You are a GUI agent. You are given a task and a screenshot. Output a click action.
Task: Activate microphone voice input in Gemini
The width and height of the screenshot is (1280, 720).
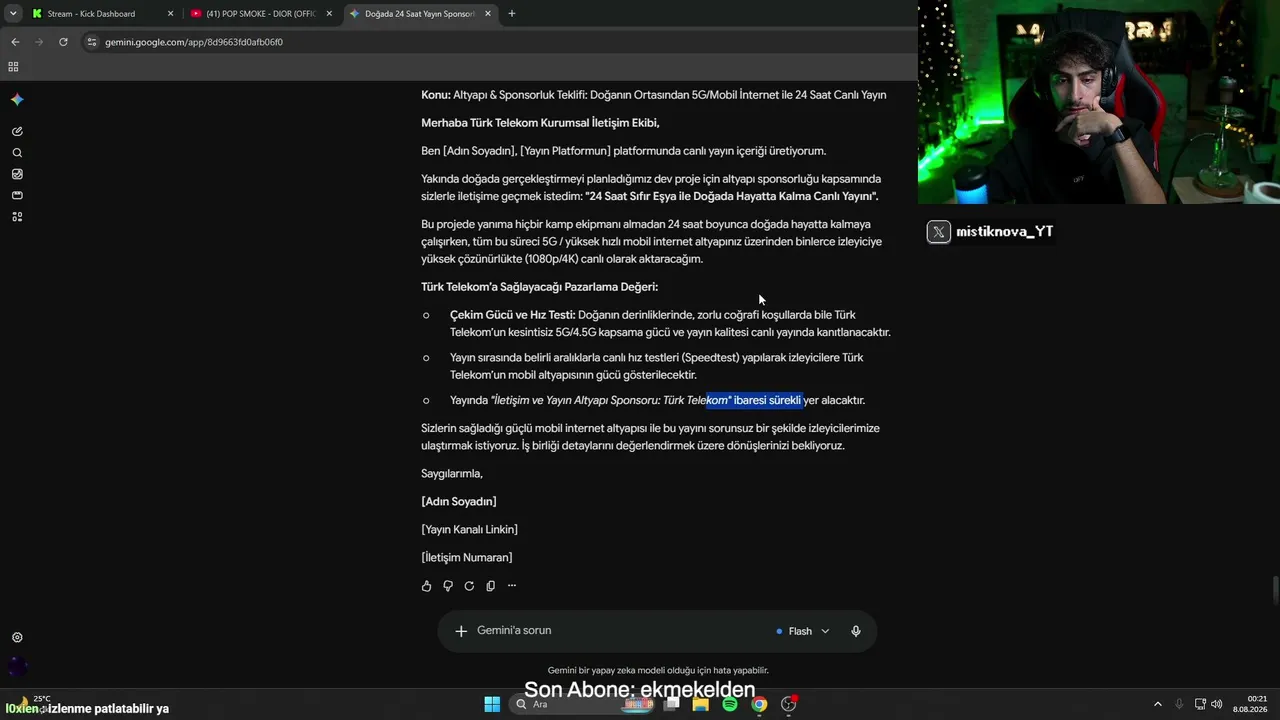(x=856, y=631)
